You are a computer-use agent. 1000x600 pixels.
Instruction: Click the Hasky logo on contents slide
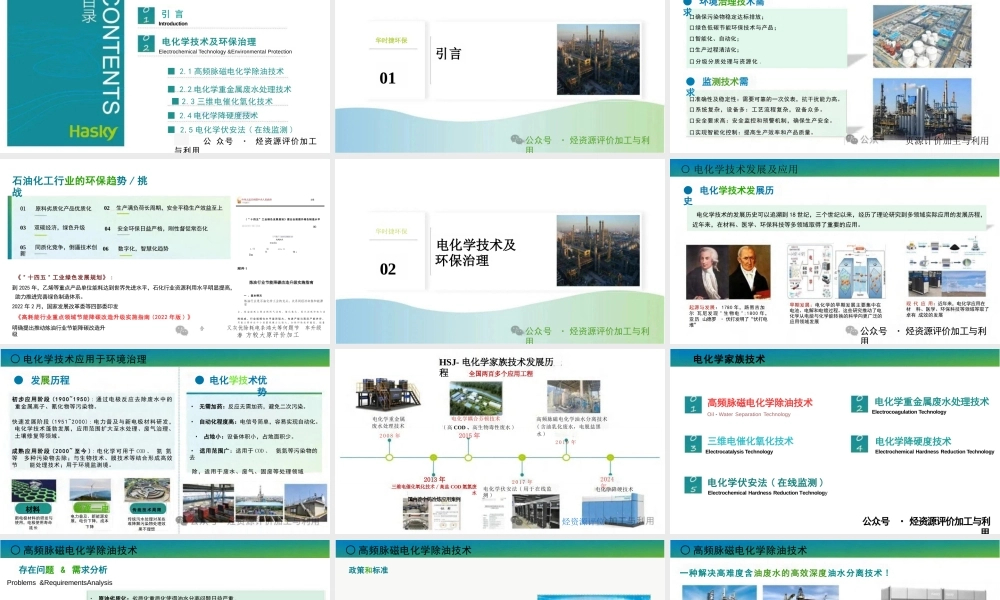pos(93,132)
